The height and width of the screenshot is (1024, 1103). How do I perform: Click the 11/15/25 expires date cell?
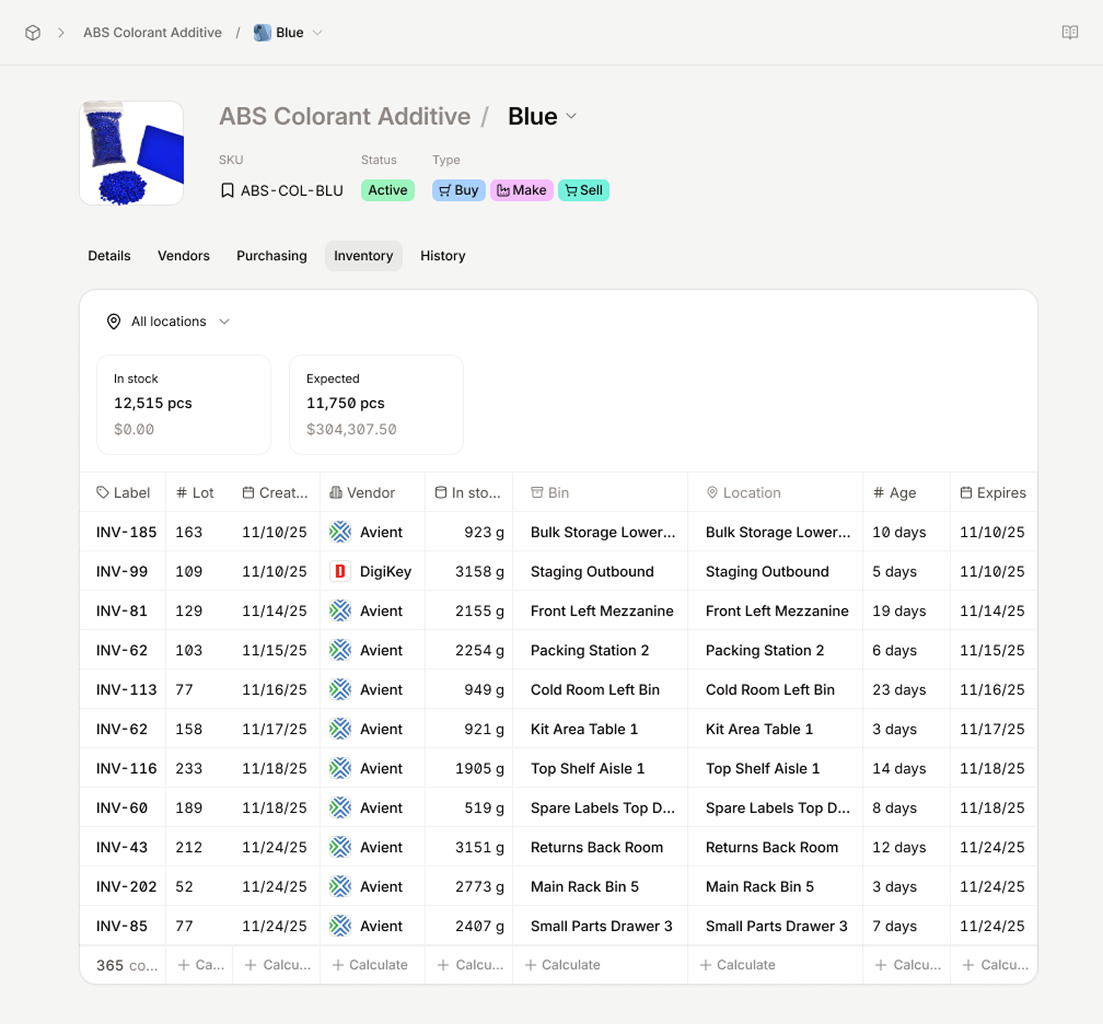992,651
